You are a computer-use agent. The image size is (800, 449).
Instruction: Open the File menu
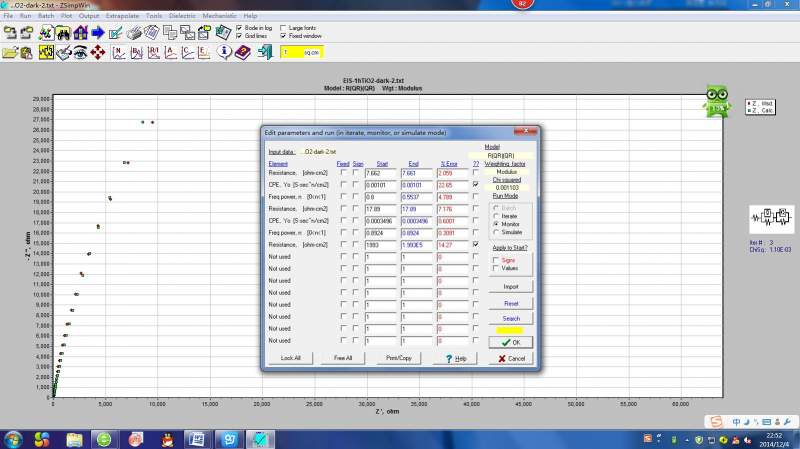point(8,16)
